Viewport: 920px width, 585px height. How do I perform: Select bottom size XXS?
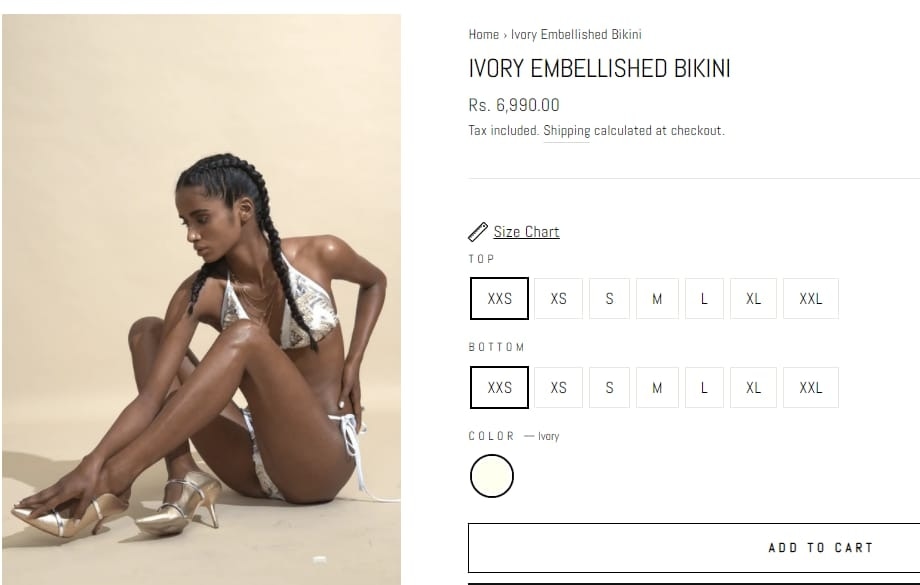coord(499,388)
